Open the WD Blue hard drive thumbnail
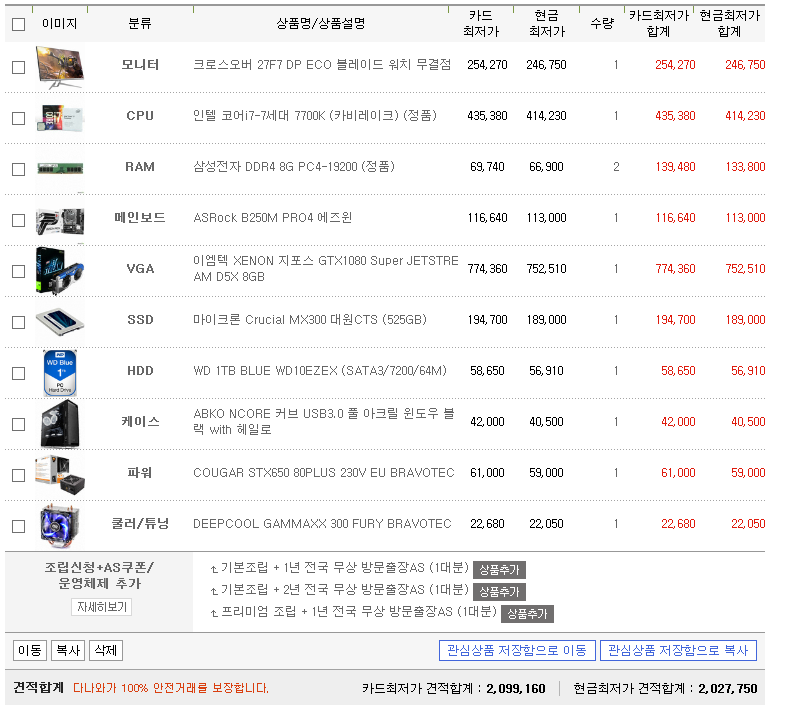791x705 pixels. click(60, 373)
